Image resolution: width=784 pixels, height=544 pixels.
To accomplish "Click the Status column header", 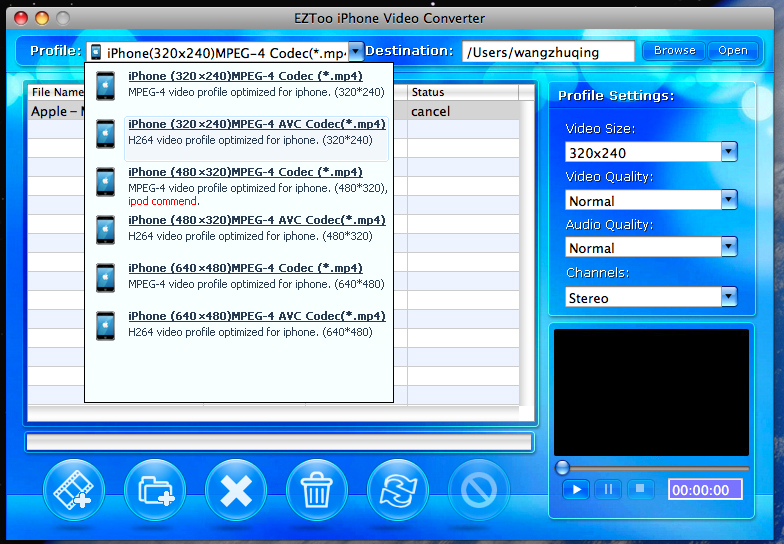I will tap(463, 92).
